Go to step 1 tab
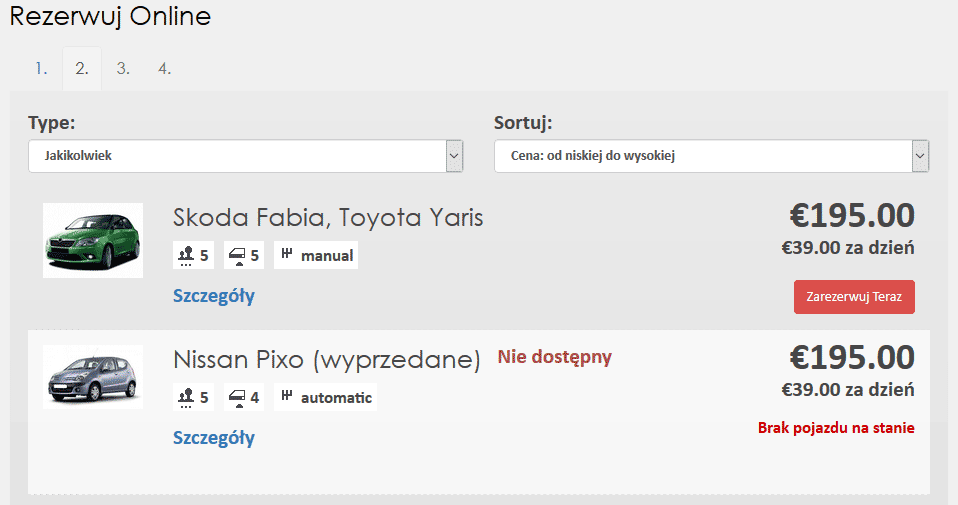This screenshot has height=505, width=958. point(41,68)
